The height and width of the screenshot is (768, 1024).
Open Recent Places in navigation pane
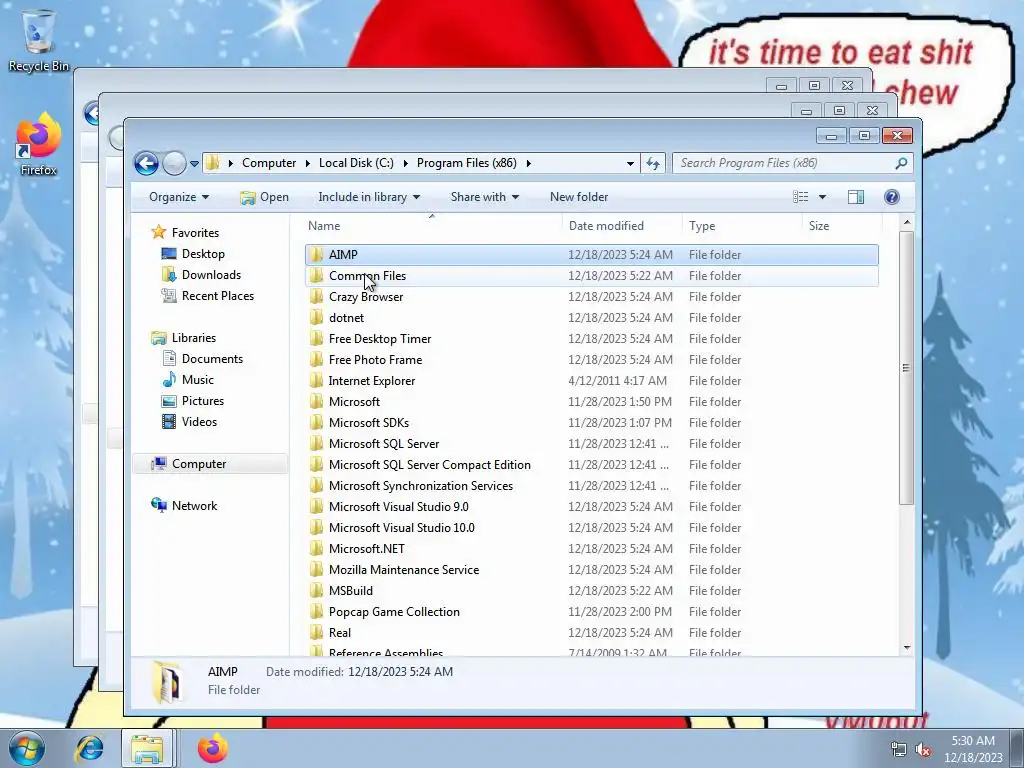[217, 296]
